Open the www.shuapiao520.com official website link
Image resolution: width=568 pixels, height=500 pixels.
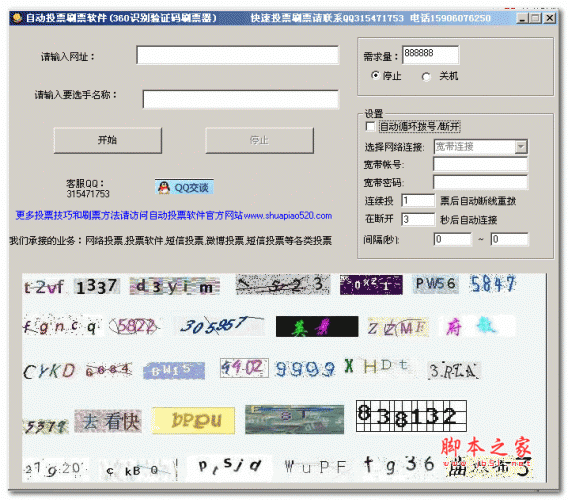point(288,216)
